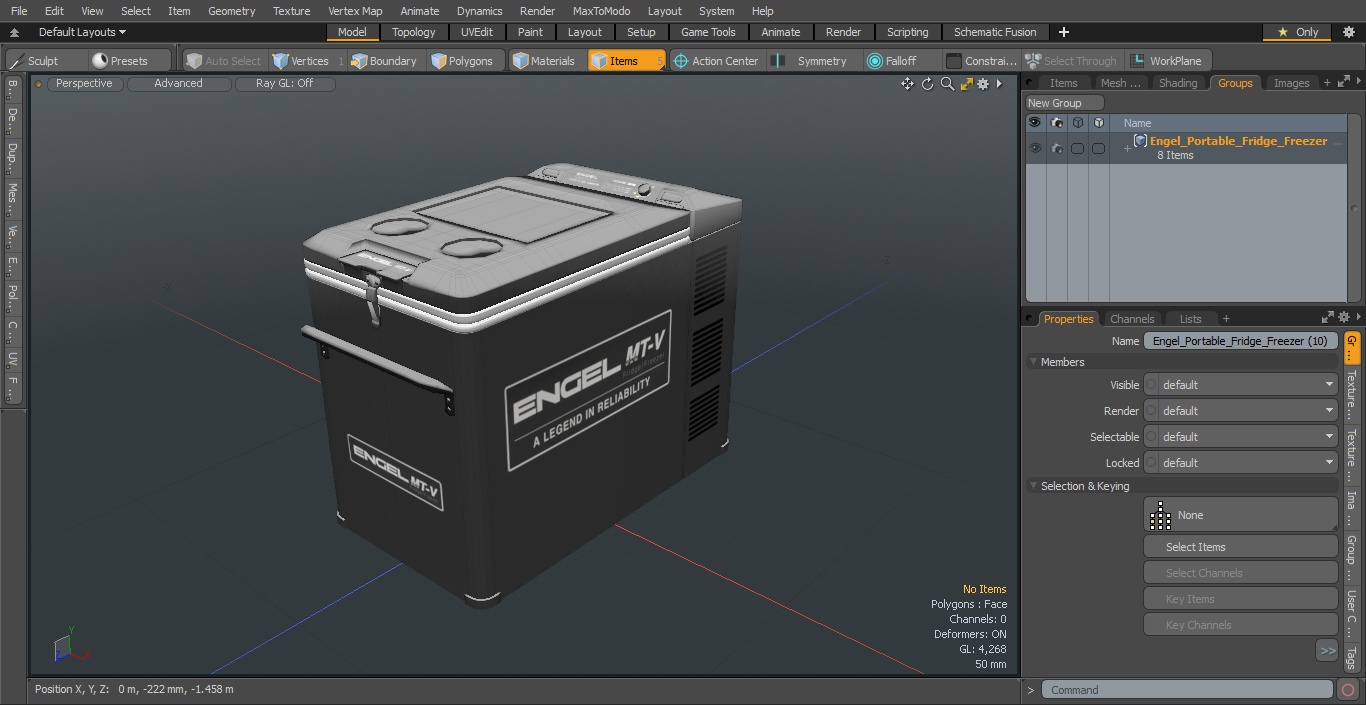Maximize the viewport with the yellow expand icon
Image resolution: width=1366 pixels, height=705 pixels.
966,84
